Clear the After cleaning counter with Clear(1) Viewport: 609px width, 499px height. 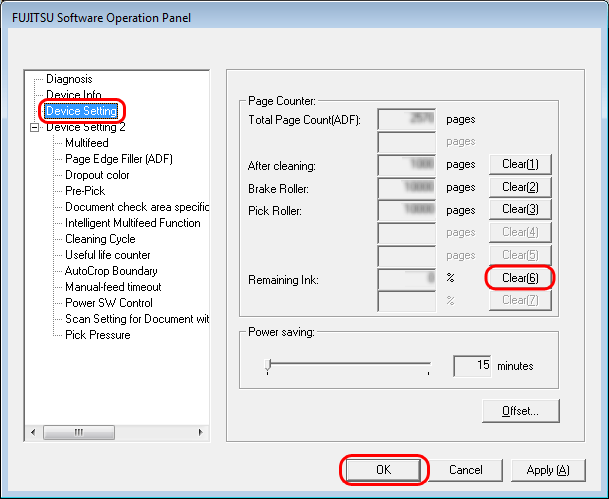pyautogui.click(x=520, y=165)
